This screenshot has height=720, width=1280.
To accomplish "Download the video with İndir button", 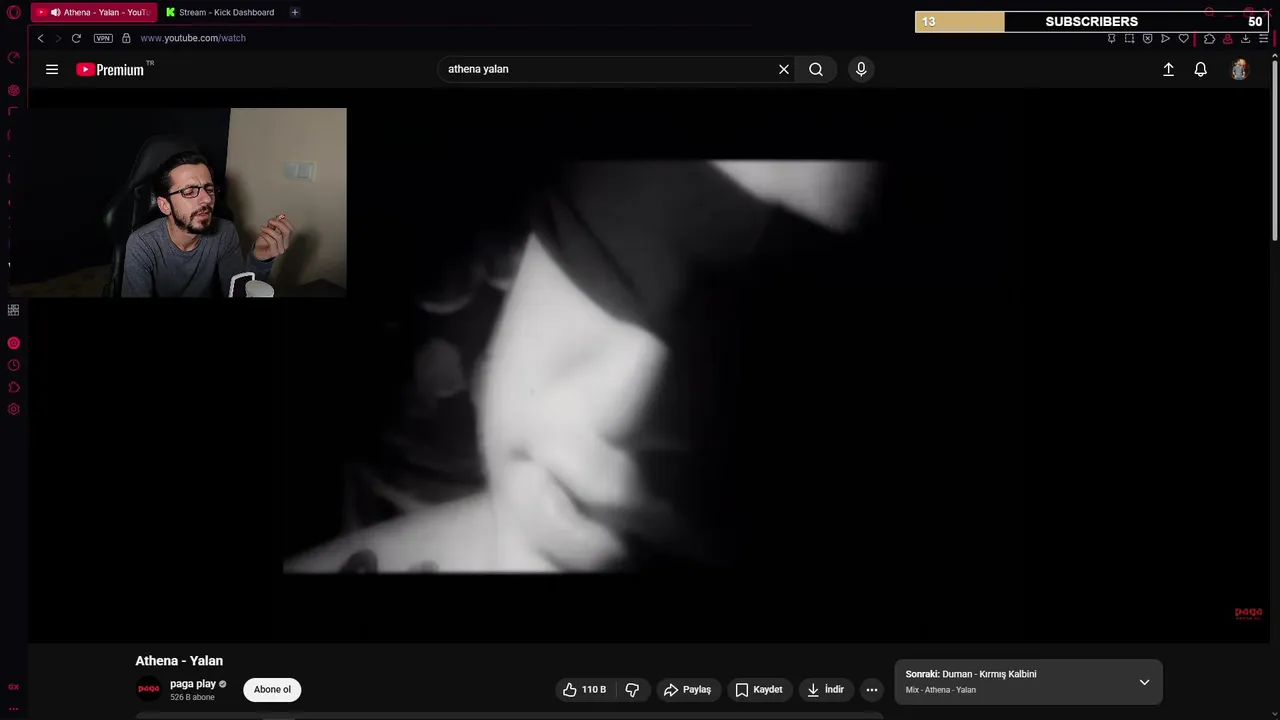I will pos(826,690).
